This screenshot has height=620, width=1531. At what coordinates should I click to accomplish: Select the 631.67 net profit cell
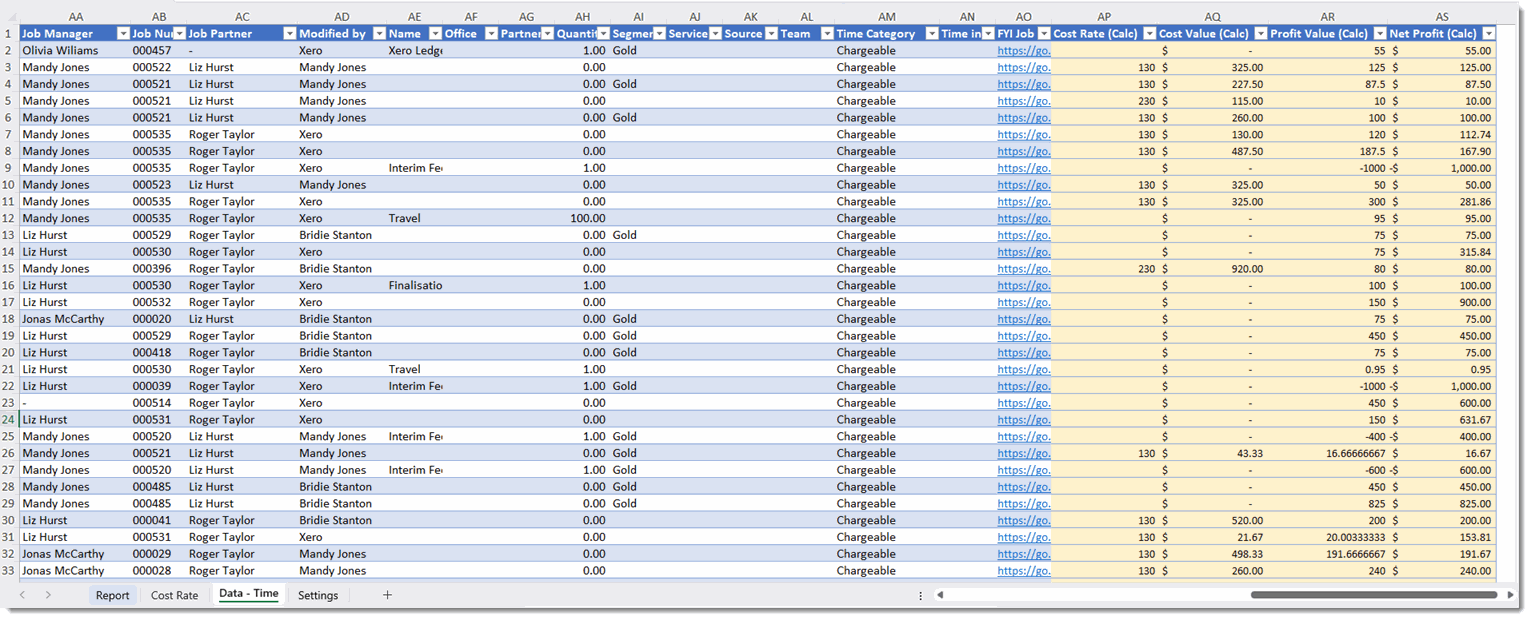1442,420
